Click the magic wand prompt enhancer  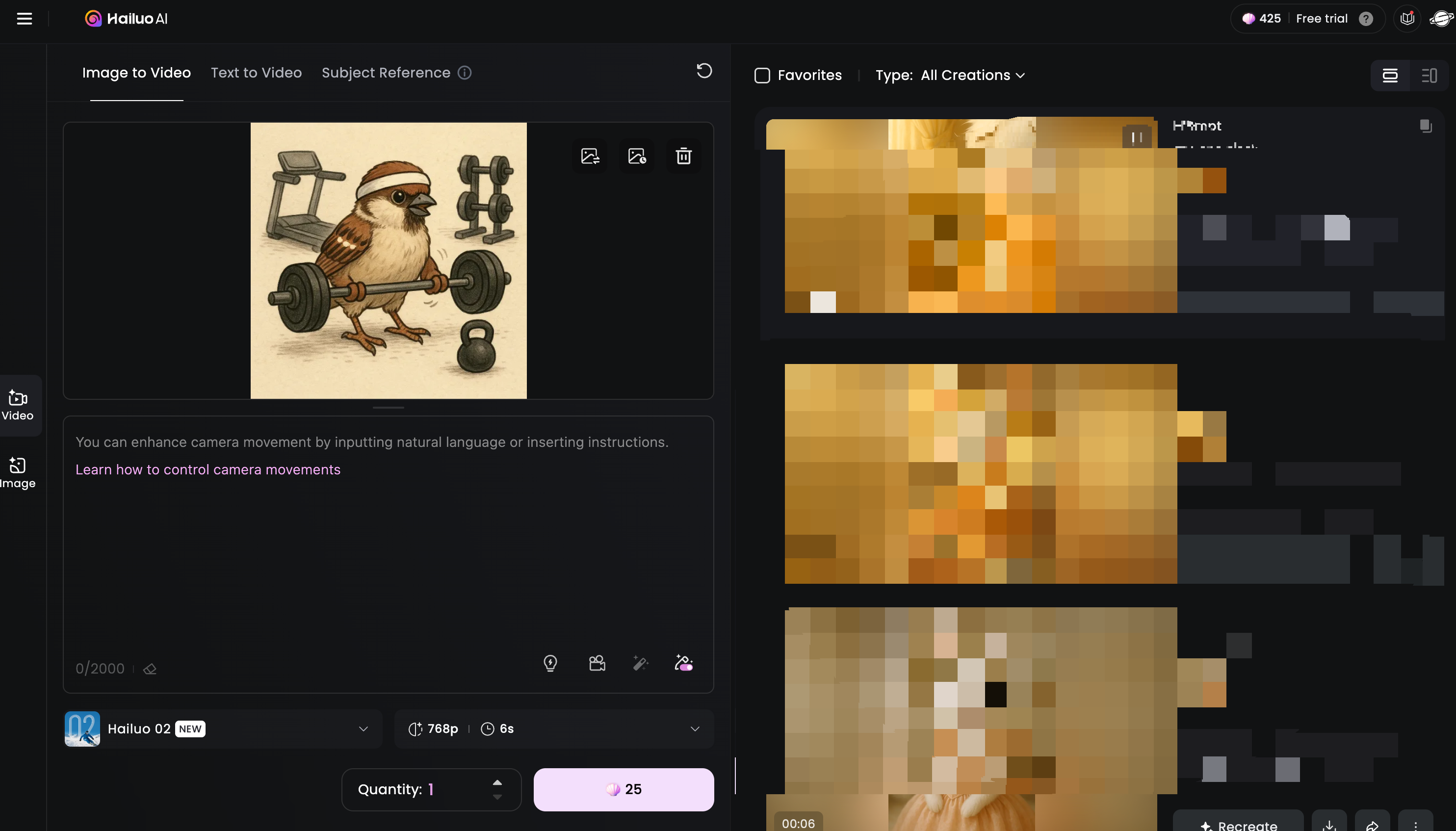click(x=640, y=663)
